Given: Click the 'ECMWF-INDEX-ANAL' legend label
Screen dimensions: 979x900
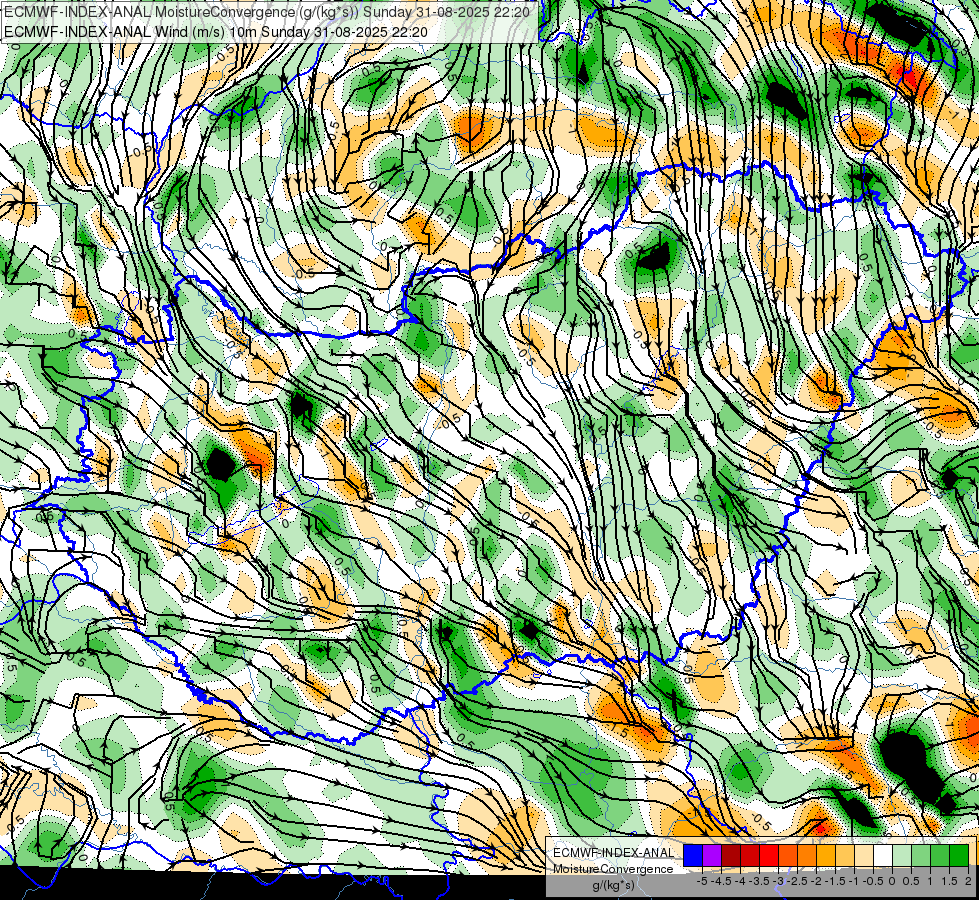Looking at the screenshot, I should tap(614, 853).
